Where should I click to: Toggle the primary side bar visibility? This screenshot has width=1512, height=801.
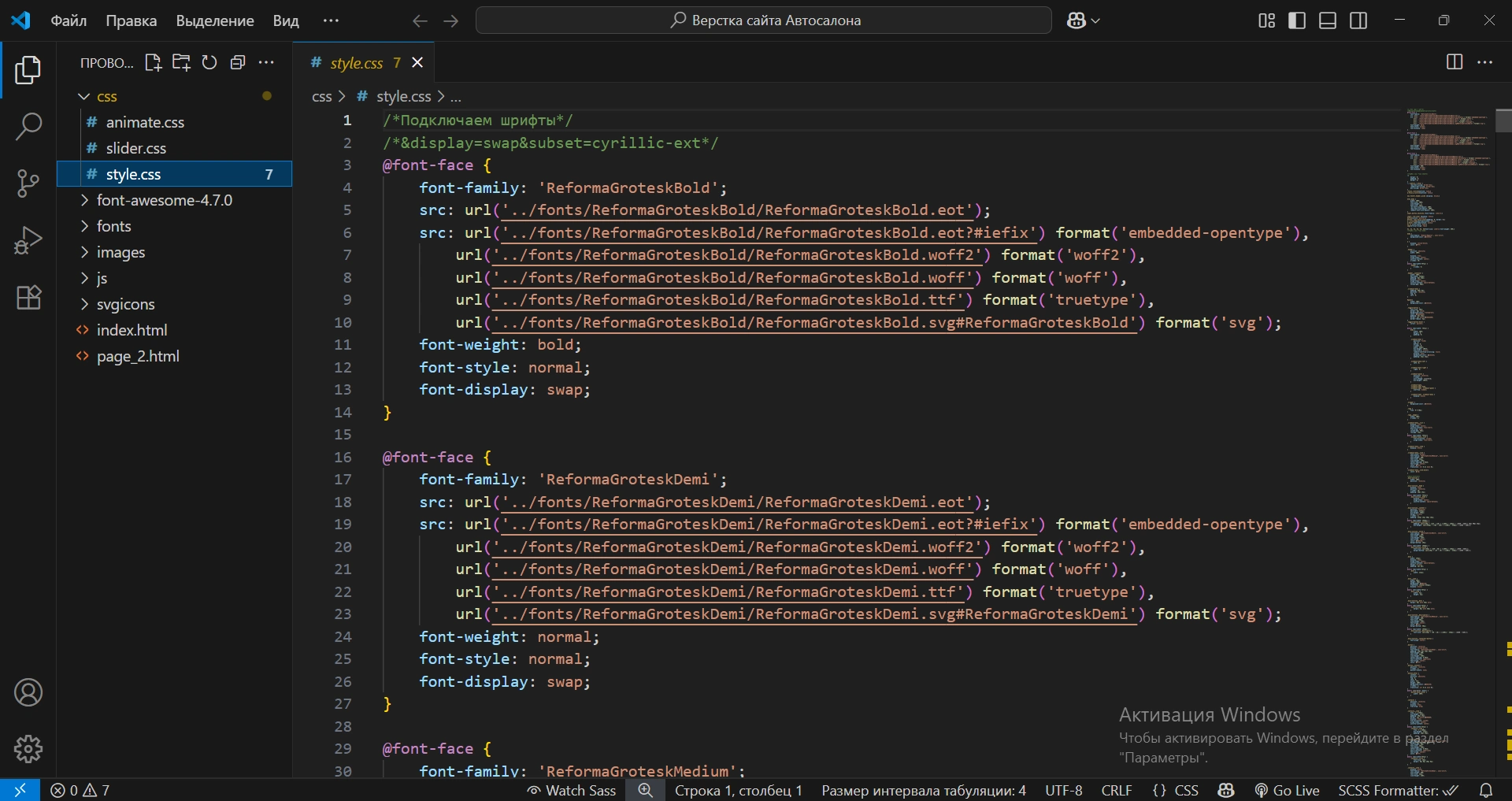[1296, 20]
